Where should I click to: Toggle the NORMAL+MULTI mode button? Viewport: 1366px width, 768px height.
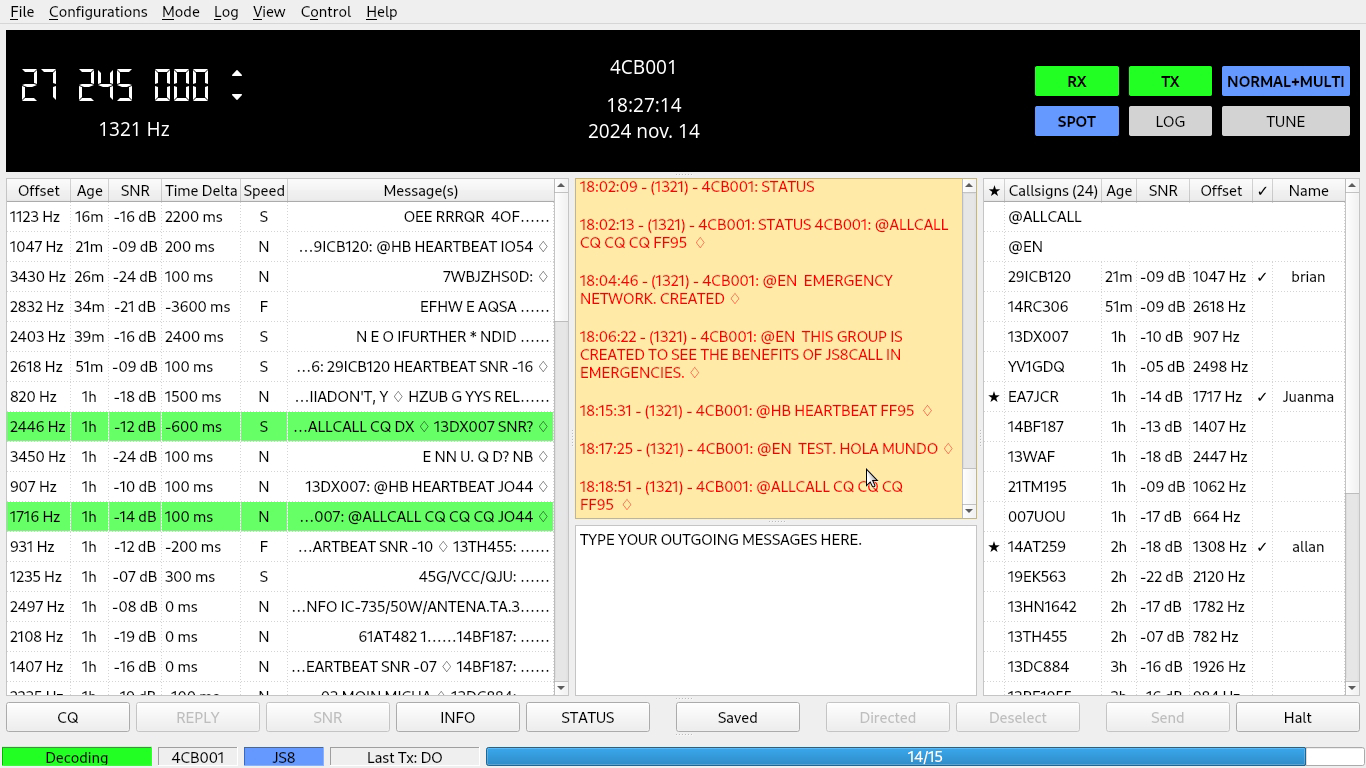pos(1285,81)
